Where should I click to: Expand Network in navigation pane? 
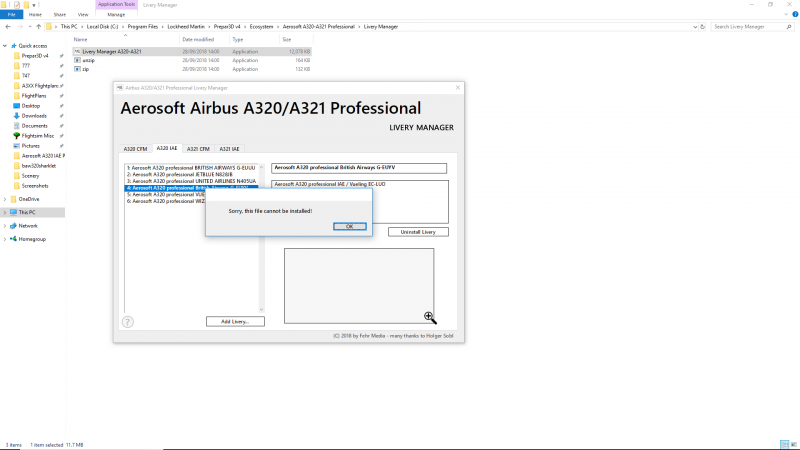[x=5, y=226]
